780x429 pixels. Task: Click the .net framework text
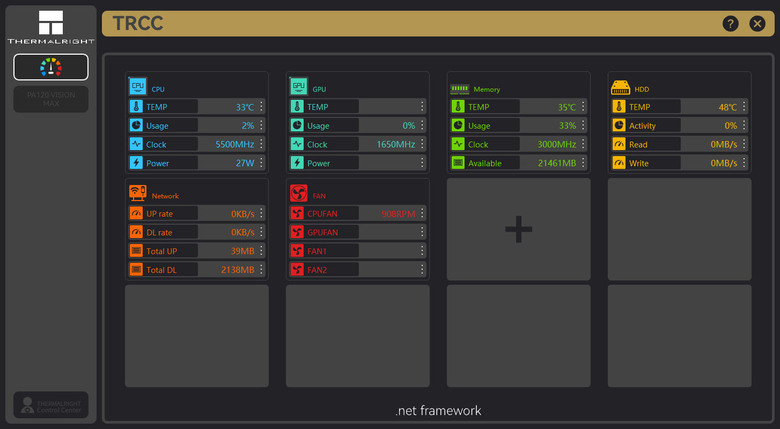tap(438, 411)
